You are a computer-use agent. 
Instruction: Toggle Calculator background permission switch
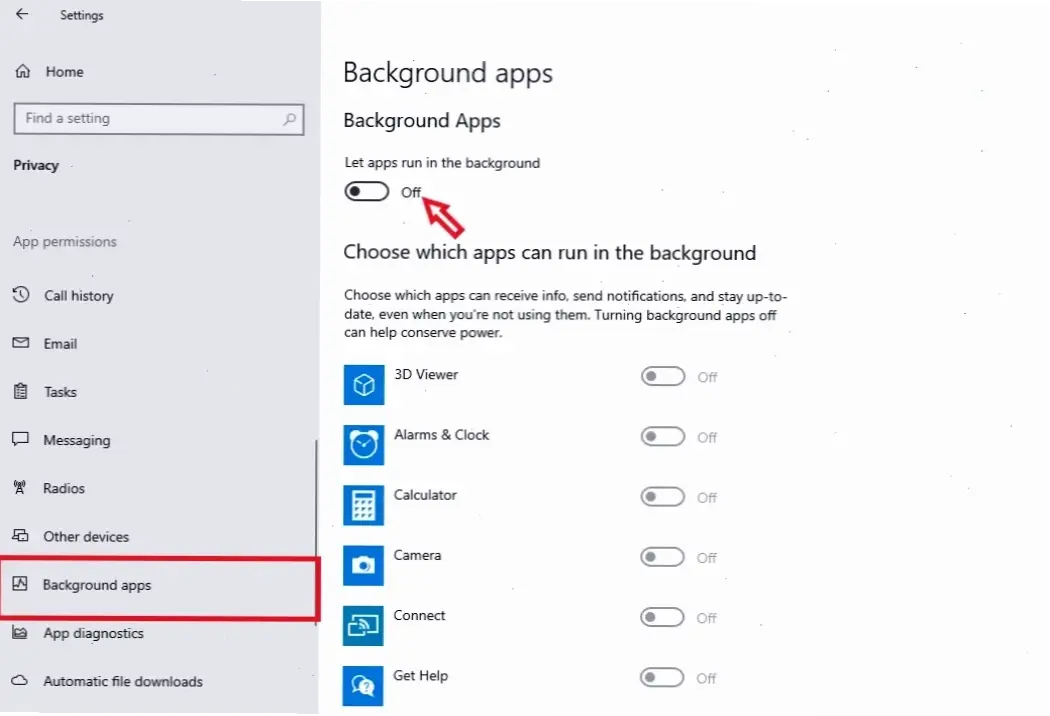pyautogui.click(x=662, y=497)
